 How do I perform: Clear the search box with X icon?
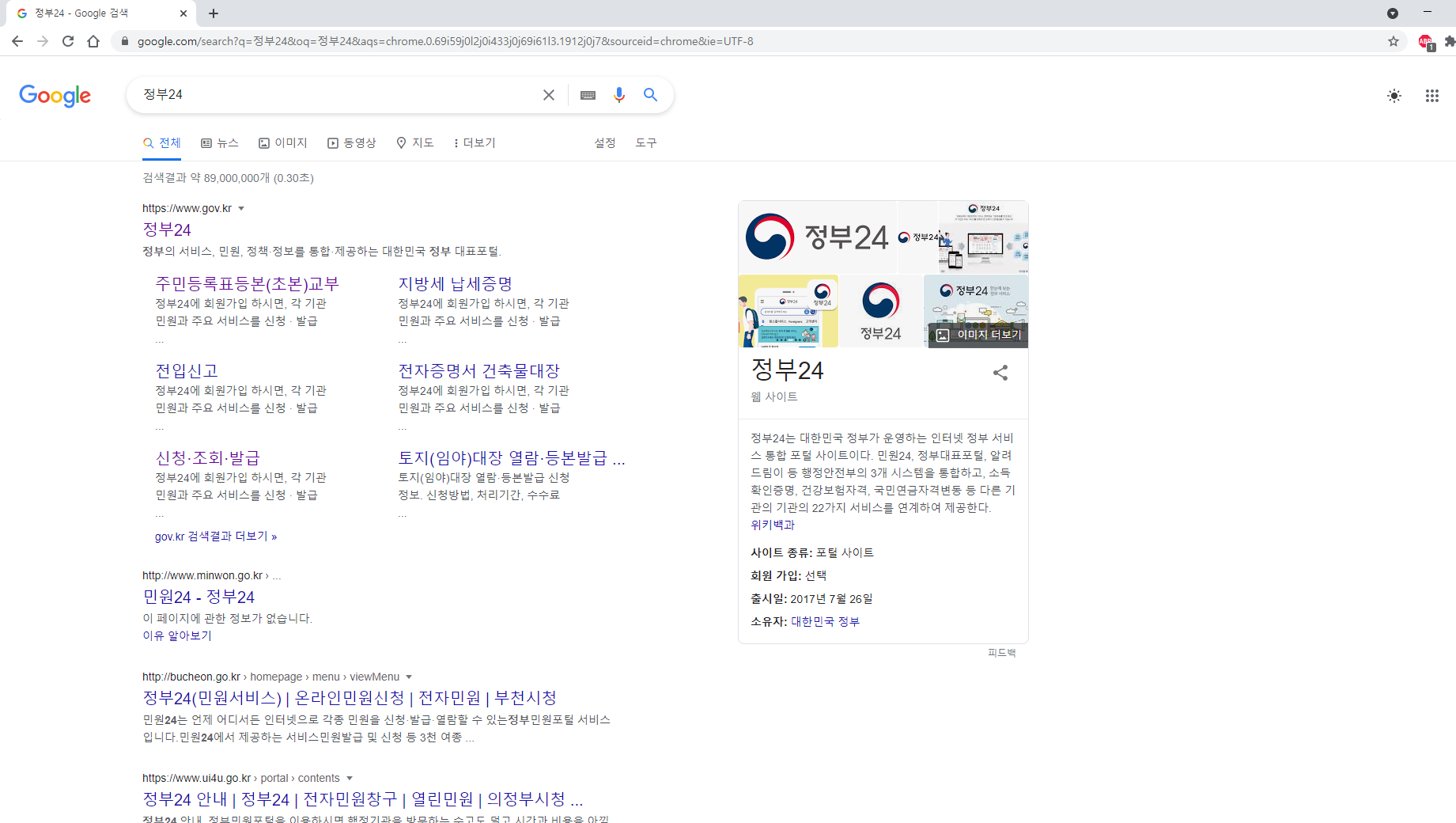pyautogui.click(x=549, y=95)
